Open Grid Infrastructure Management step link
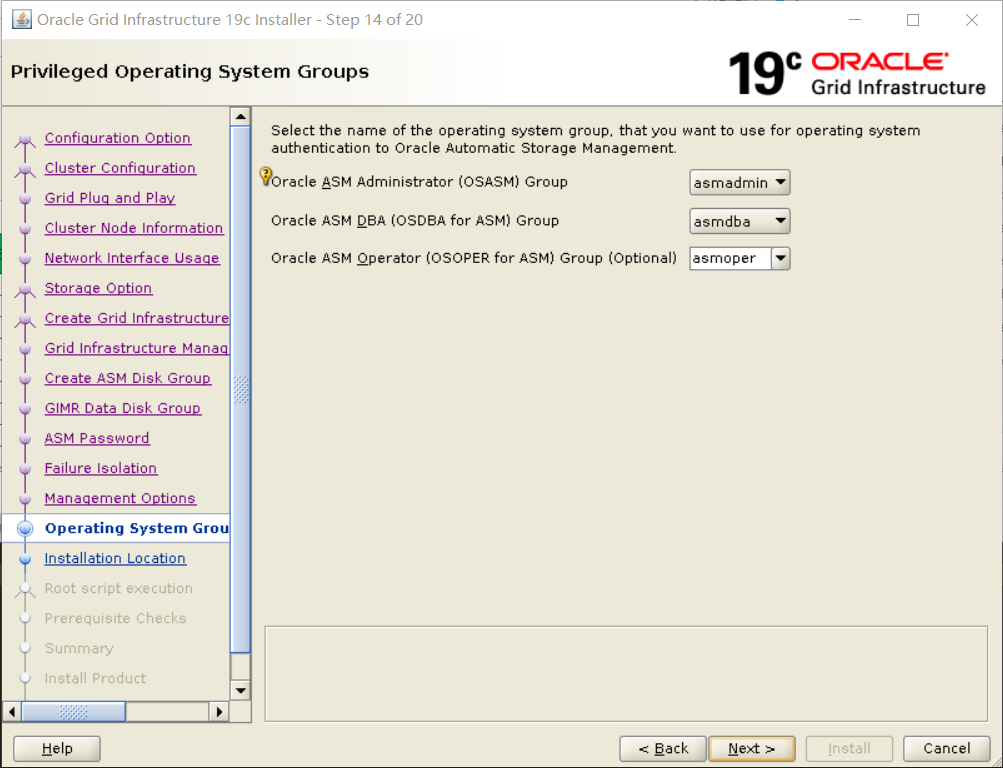 click(136, 349)
